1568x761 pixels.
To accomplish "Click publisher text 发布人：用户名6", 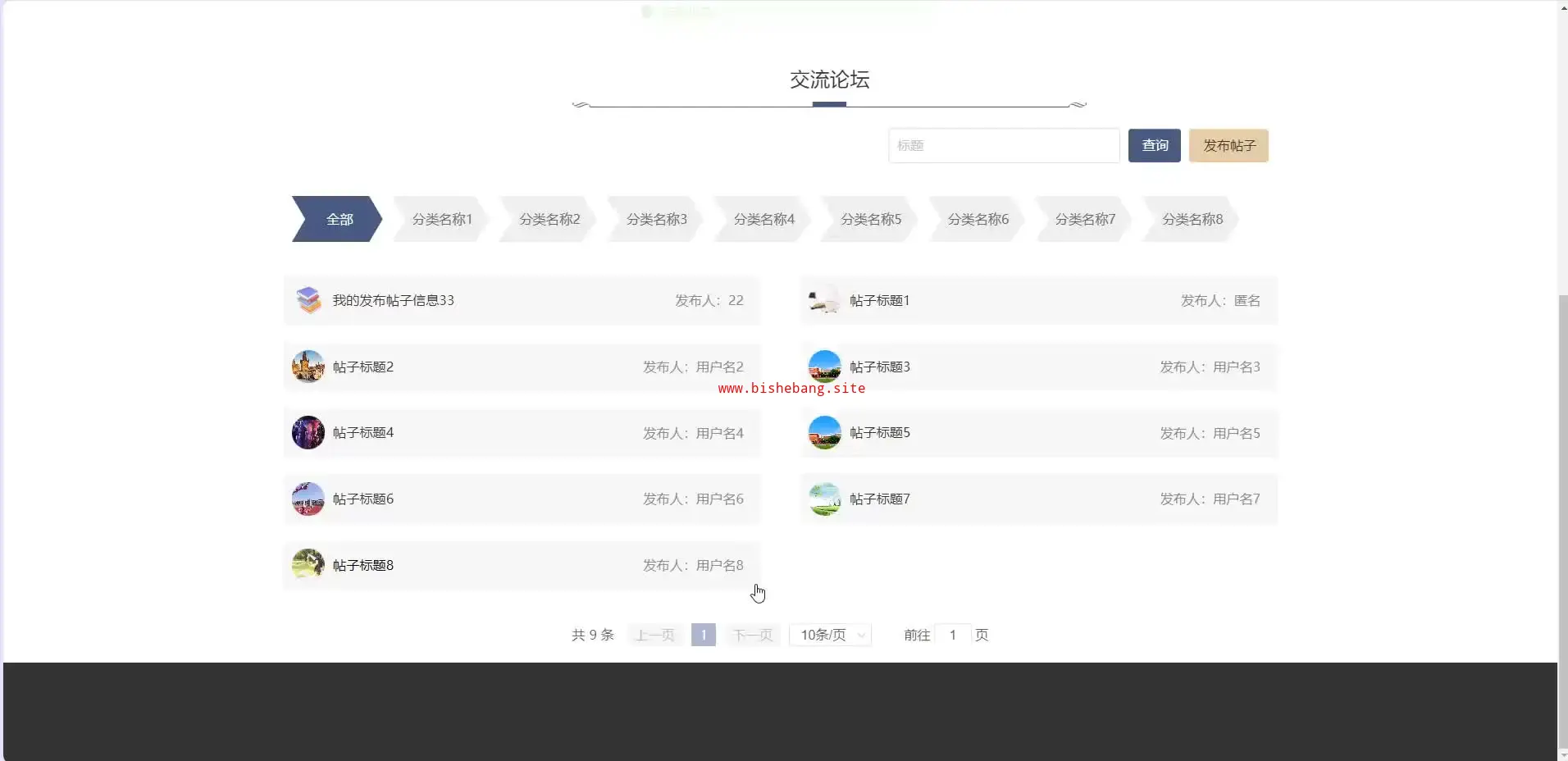I will [x=693, y=499].
